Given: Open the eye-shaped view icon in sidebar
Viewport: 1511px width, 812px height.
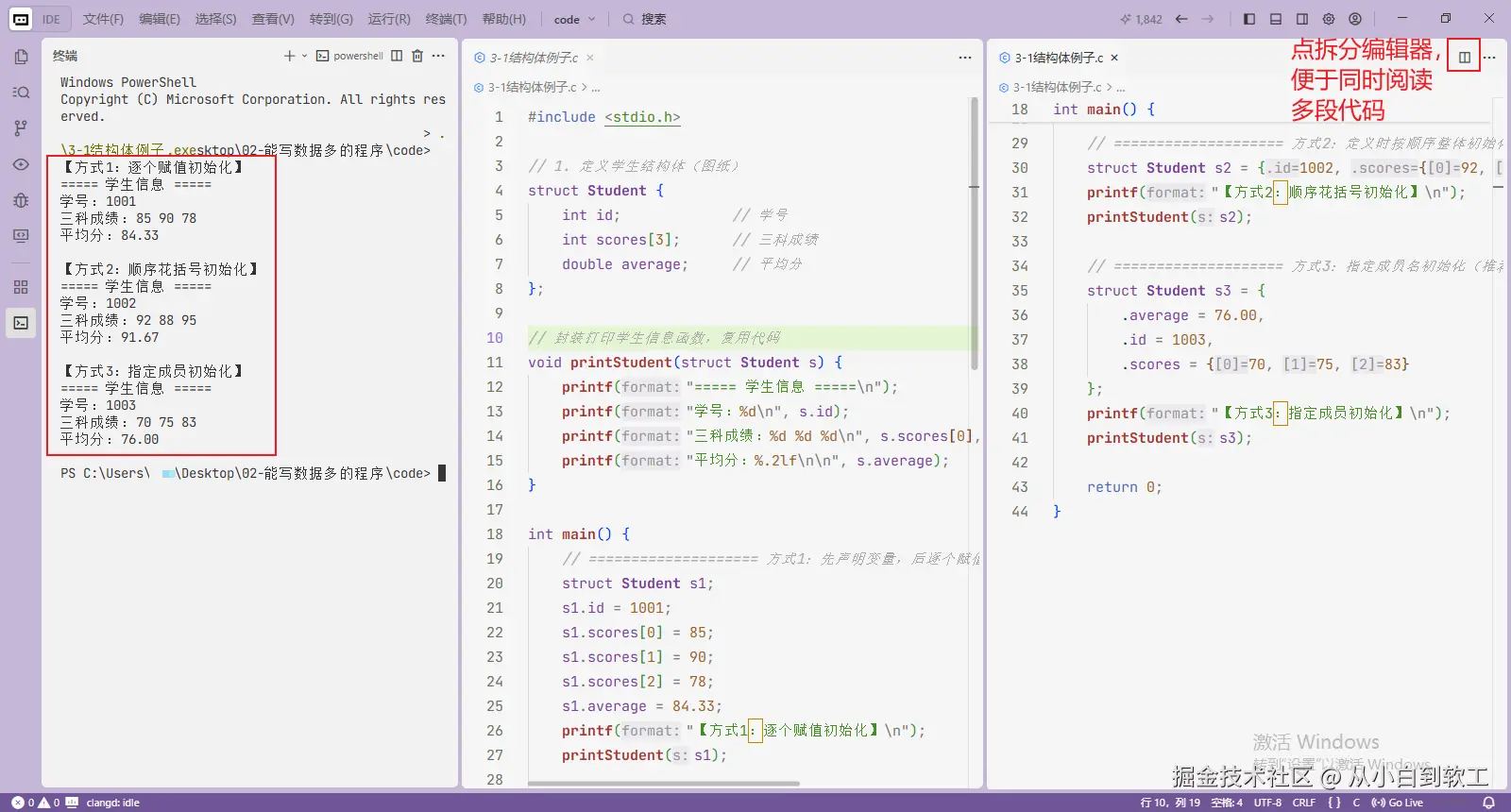Looking at the screenshot, I should (x=21, y=164).
